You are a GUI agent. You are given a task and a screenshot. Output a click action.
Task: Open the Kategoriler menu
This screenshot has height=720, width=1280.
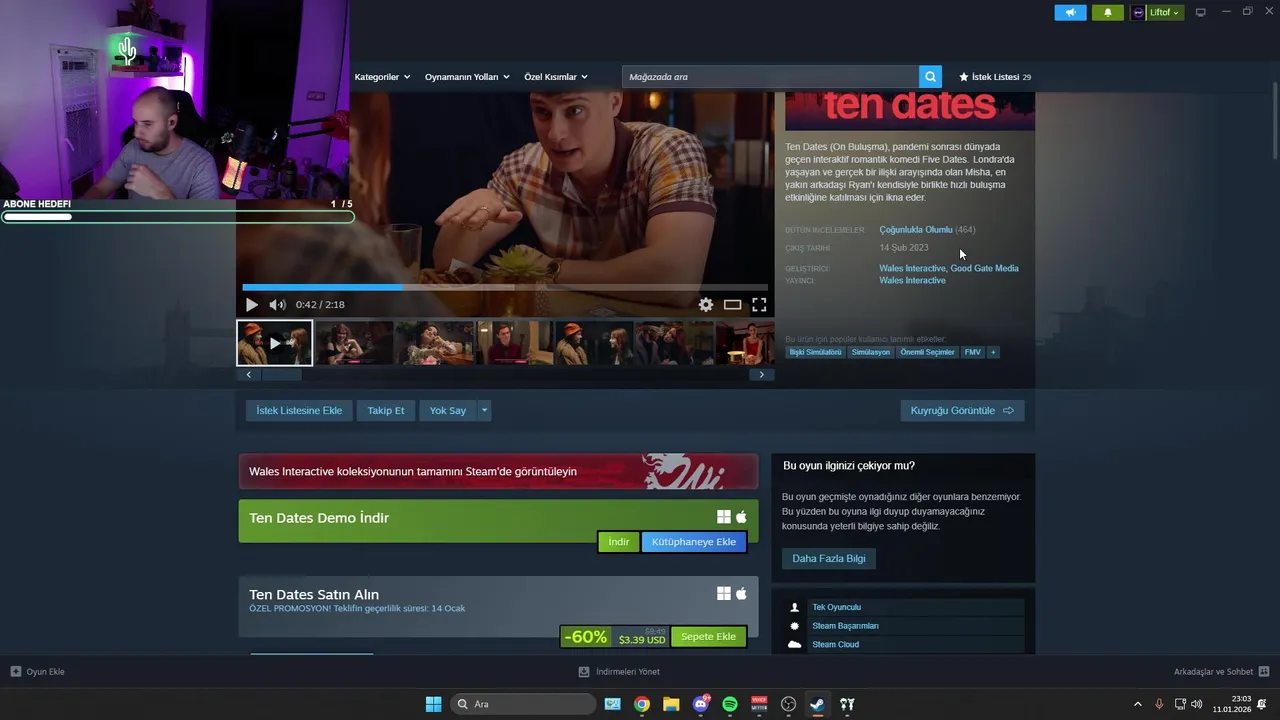pyautogui.click(x=382, y=77)
